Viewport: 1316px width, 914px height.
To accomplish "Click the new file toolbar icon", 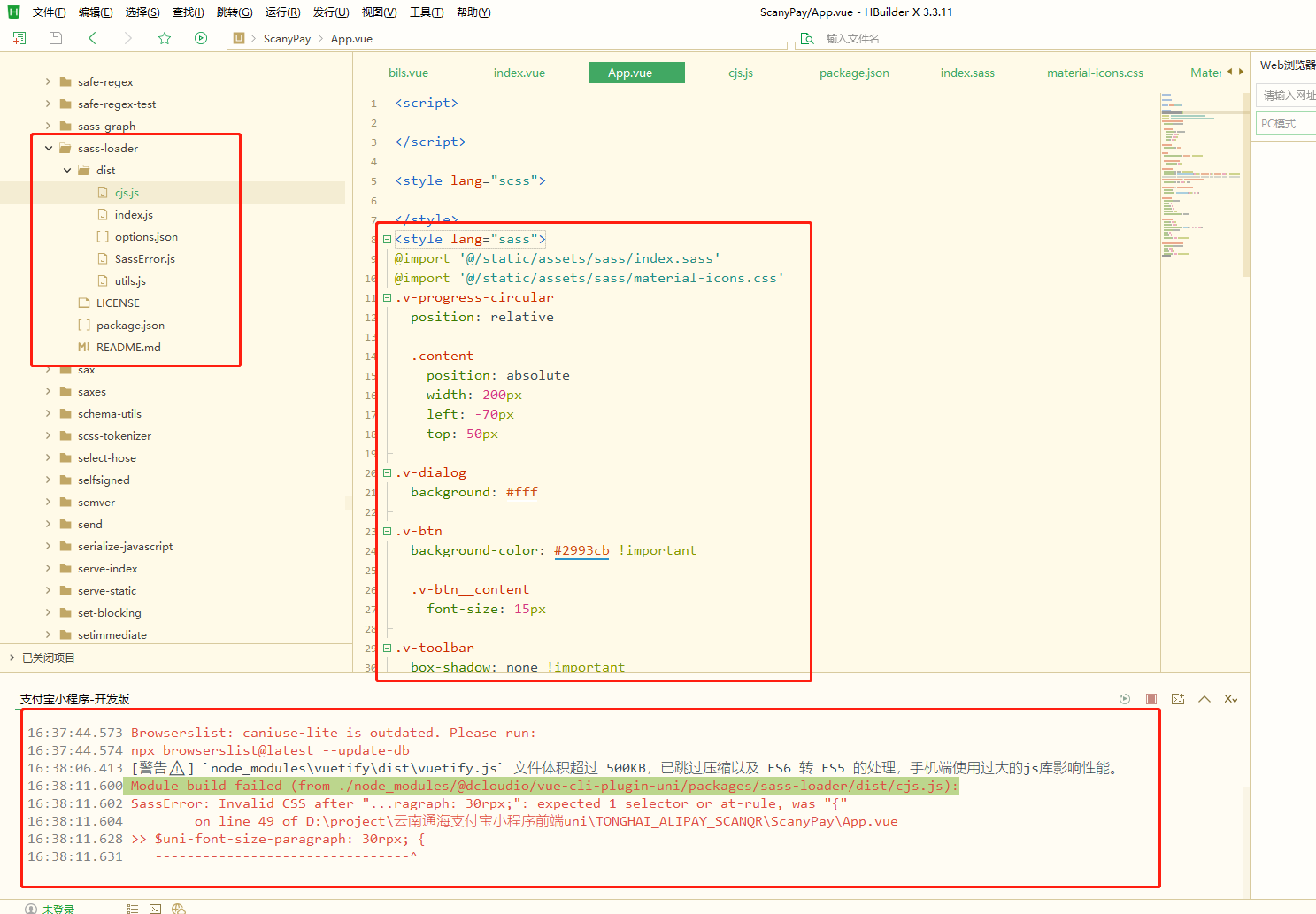I will (19, 38).
